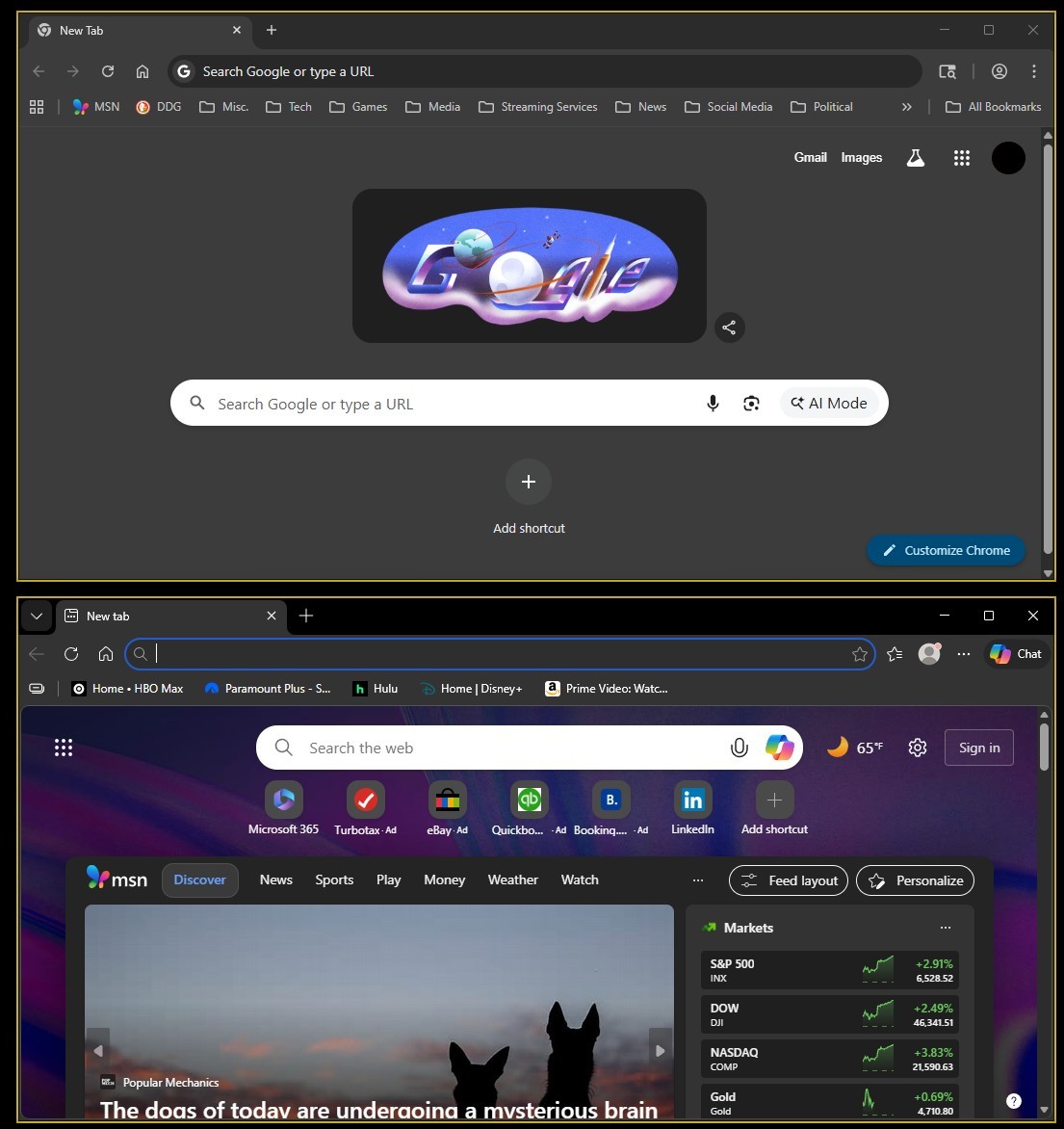Open the LinkedIn shortcut
This screenshot has height=1129, width=1064.
(x=692, y=808)
